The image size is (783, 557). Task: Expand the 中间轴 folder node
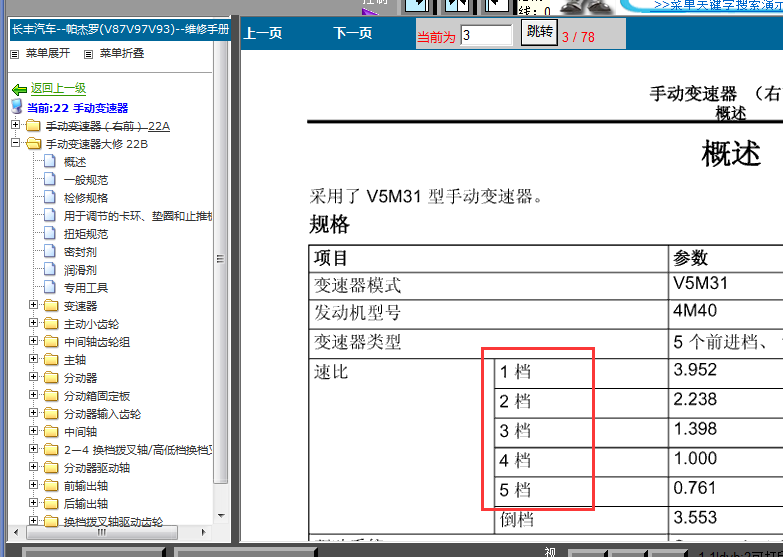point(33,430)
